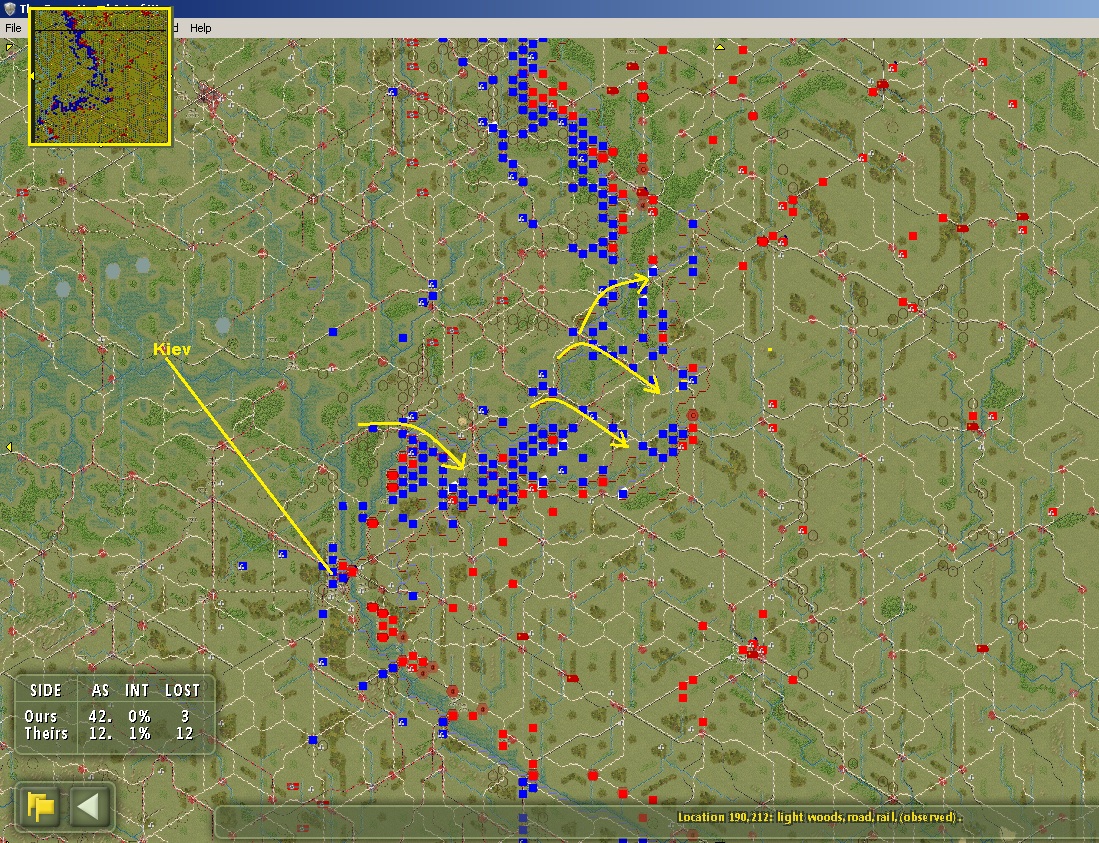Viewport: 1099px width, 843px height.
Task: Click the 'Theirs' row label in stats panel
Action: pos(46,734)
